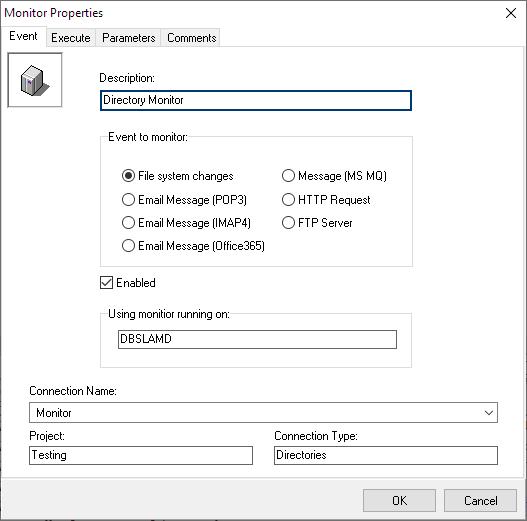Click the 'Event to monitor:' group label
This screenshot has height=521, width=527.
(148, 137)
